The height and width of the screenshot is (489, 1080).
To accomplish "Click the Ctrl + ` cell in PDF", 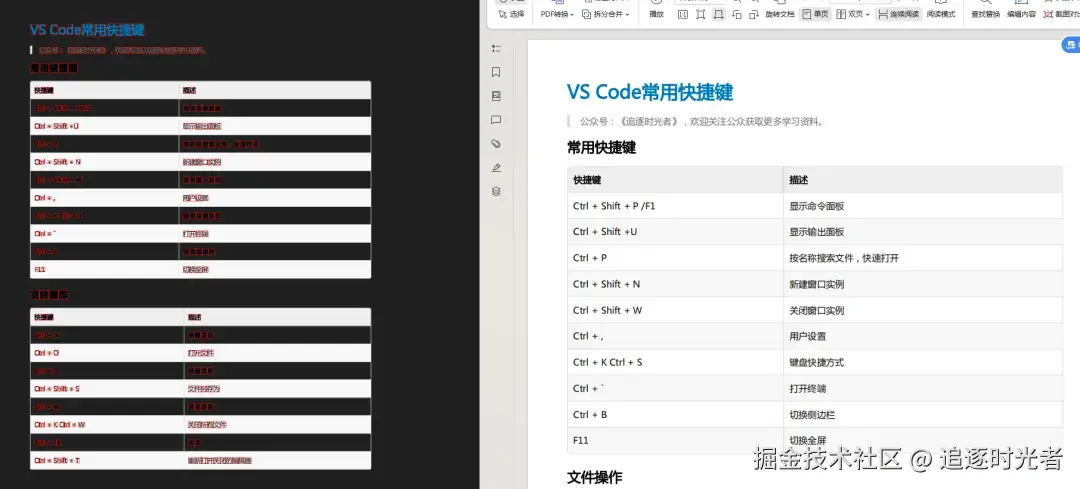I will click(x=675, y=388).
